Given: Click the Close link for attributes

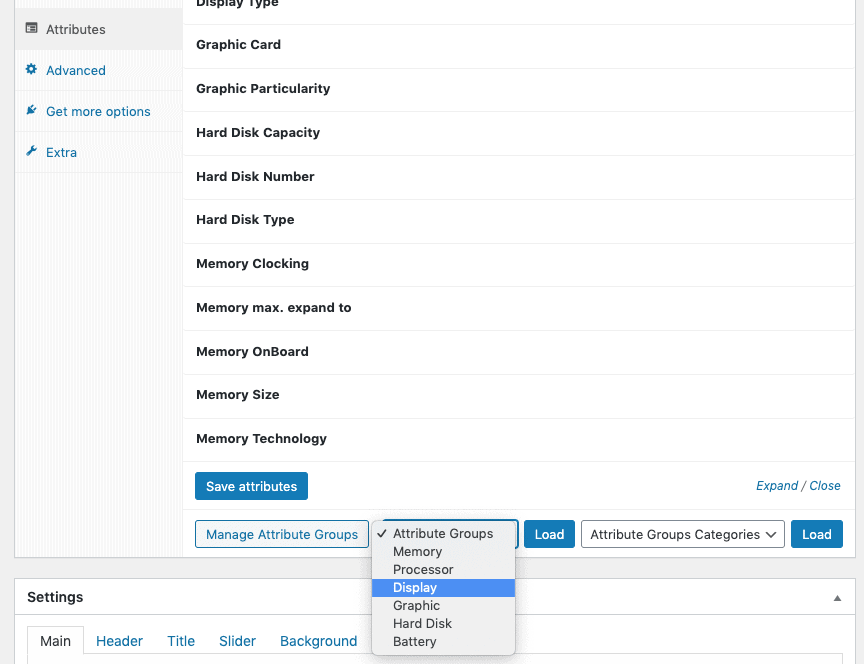Looking at the screenshot, I should [x=825, y=486].
